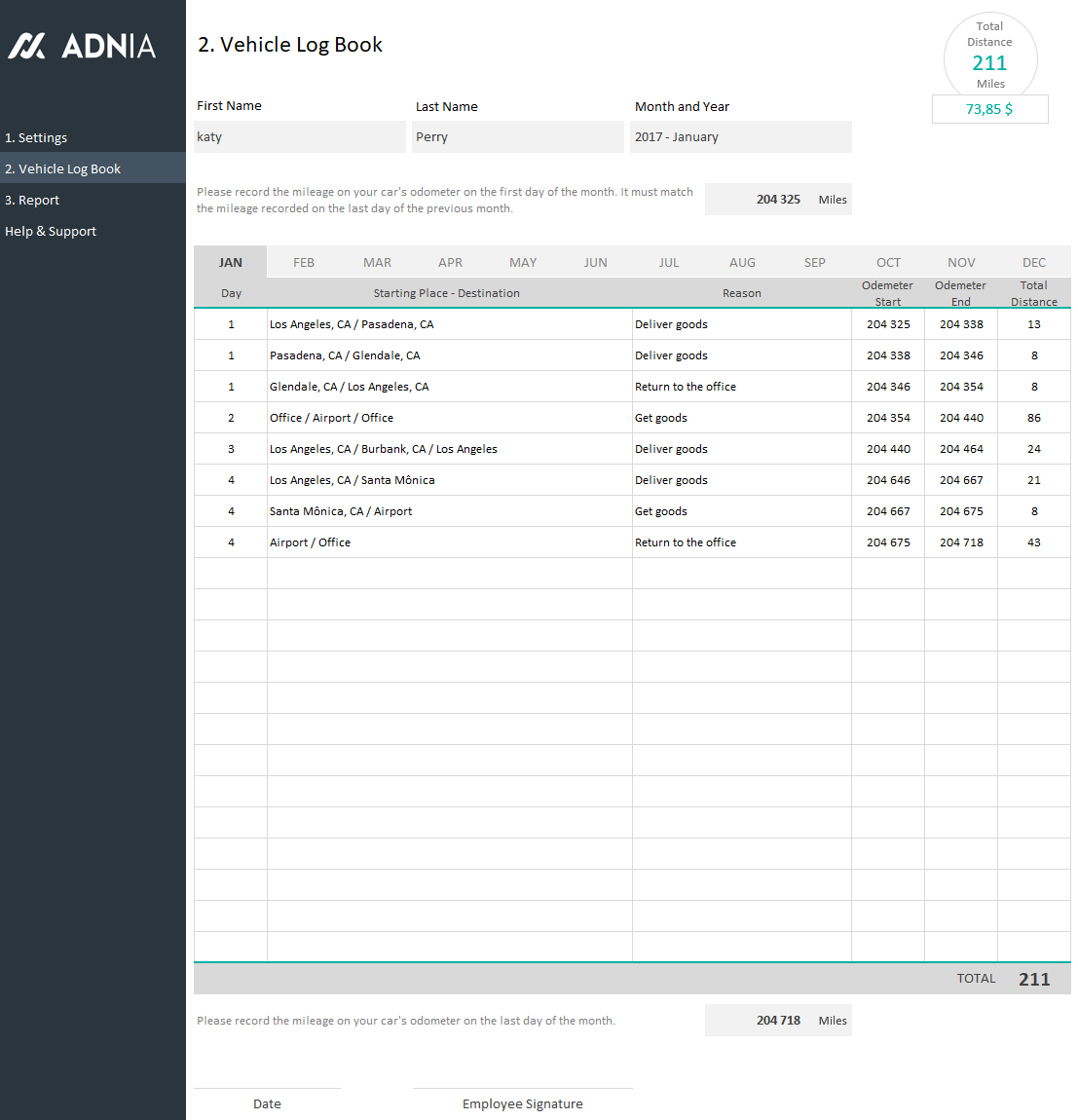Open the Month and Year selector

pos(741,137)
